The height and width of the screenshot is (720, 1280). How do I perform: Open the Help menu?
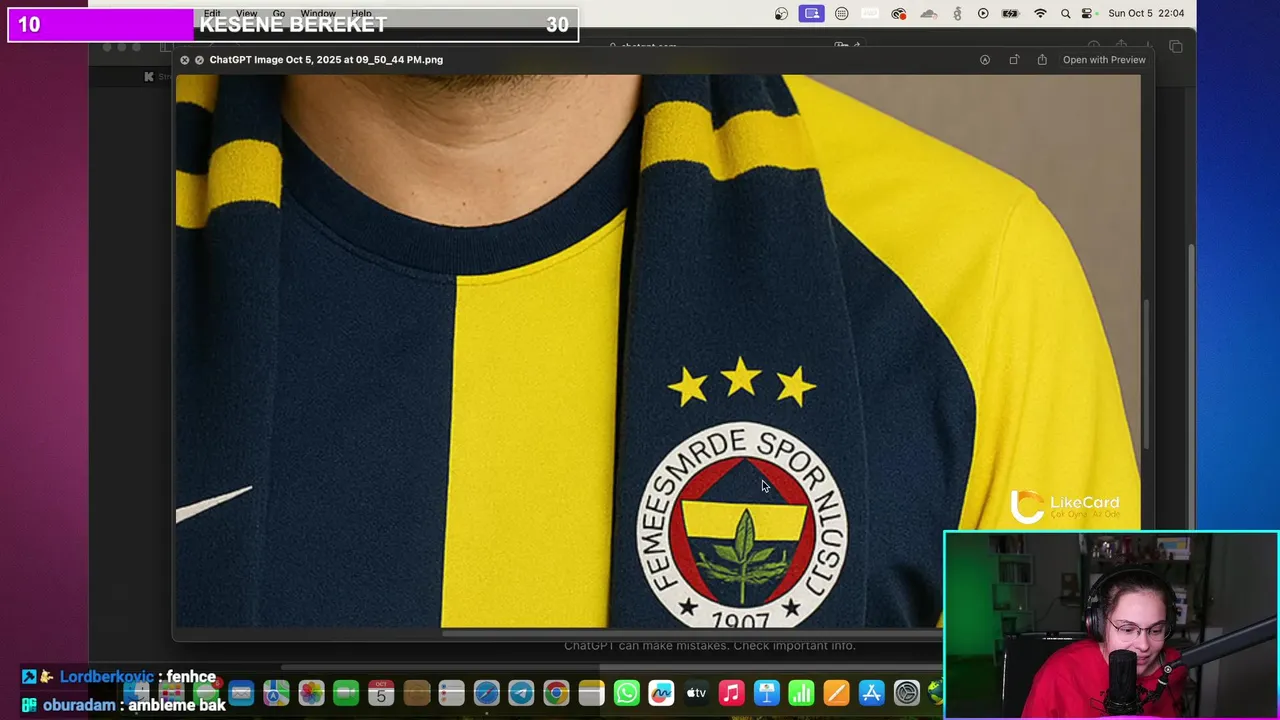coord(361,14)
